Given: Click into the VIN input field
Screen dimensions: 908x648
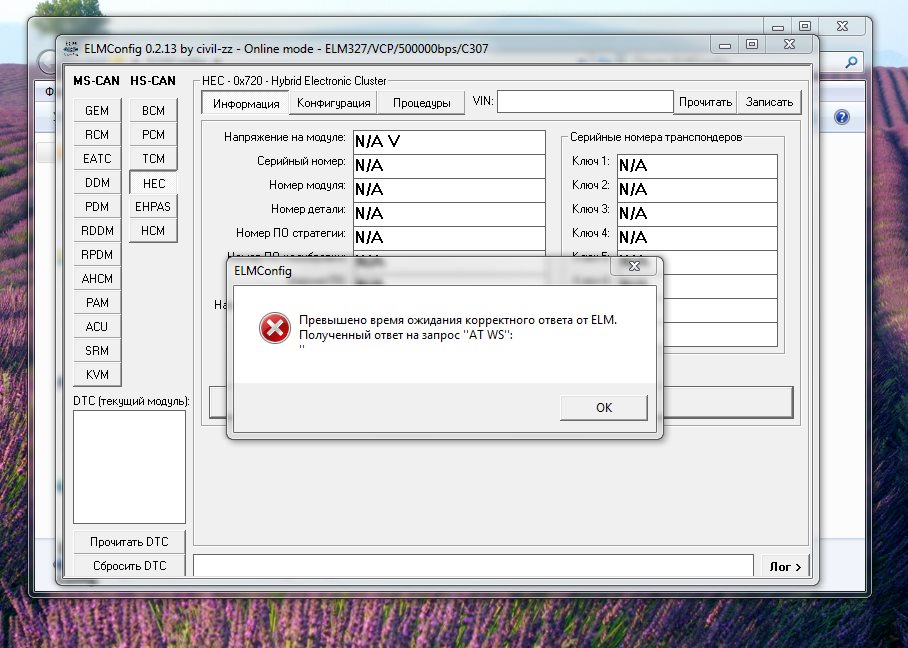Looking at the screenshot, I should (x=585, y=101).
